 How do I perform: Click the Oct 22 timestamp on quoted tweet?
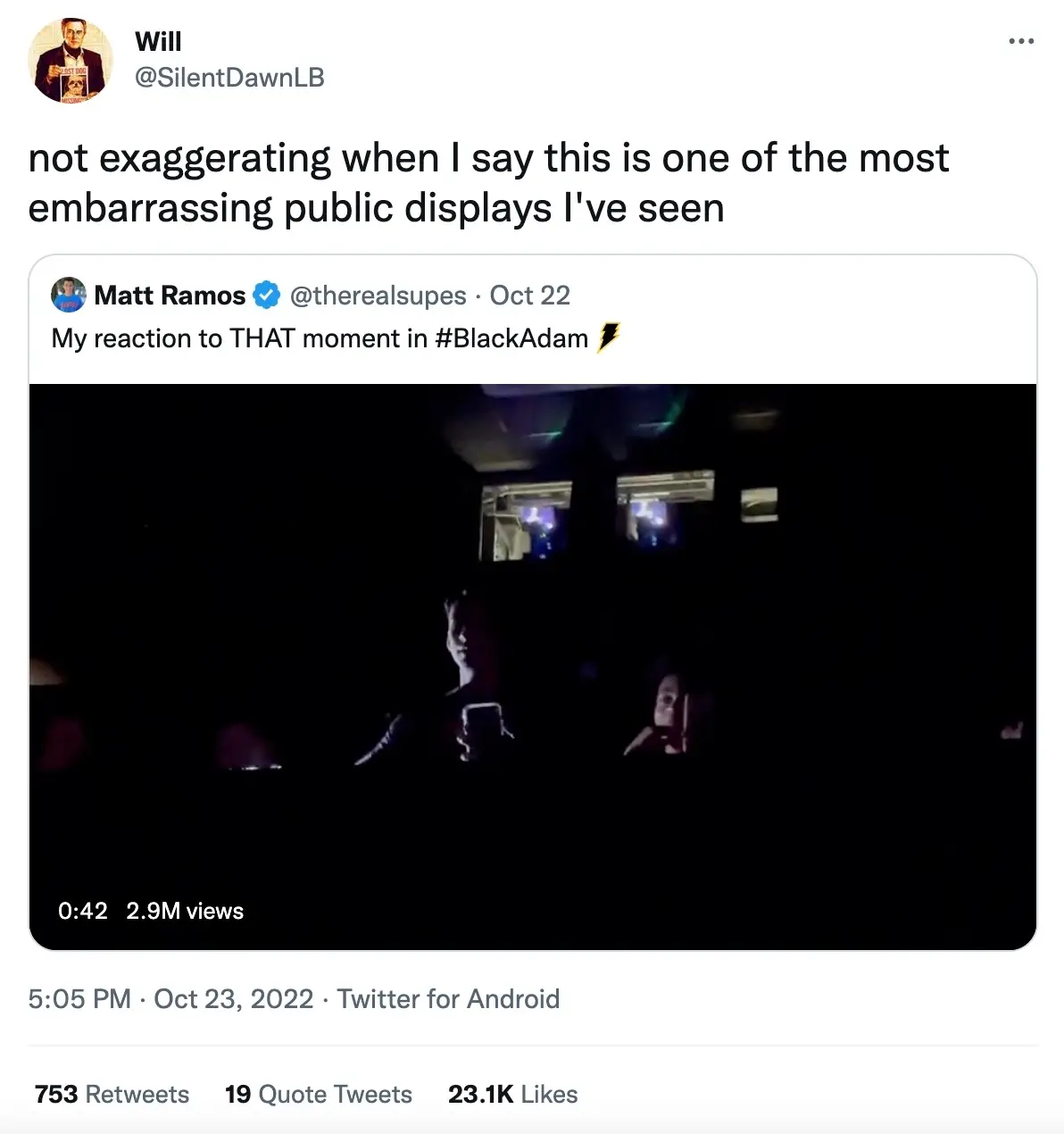pos(528,295)
